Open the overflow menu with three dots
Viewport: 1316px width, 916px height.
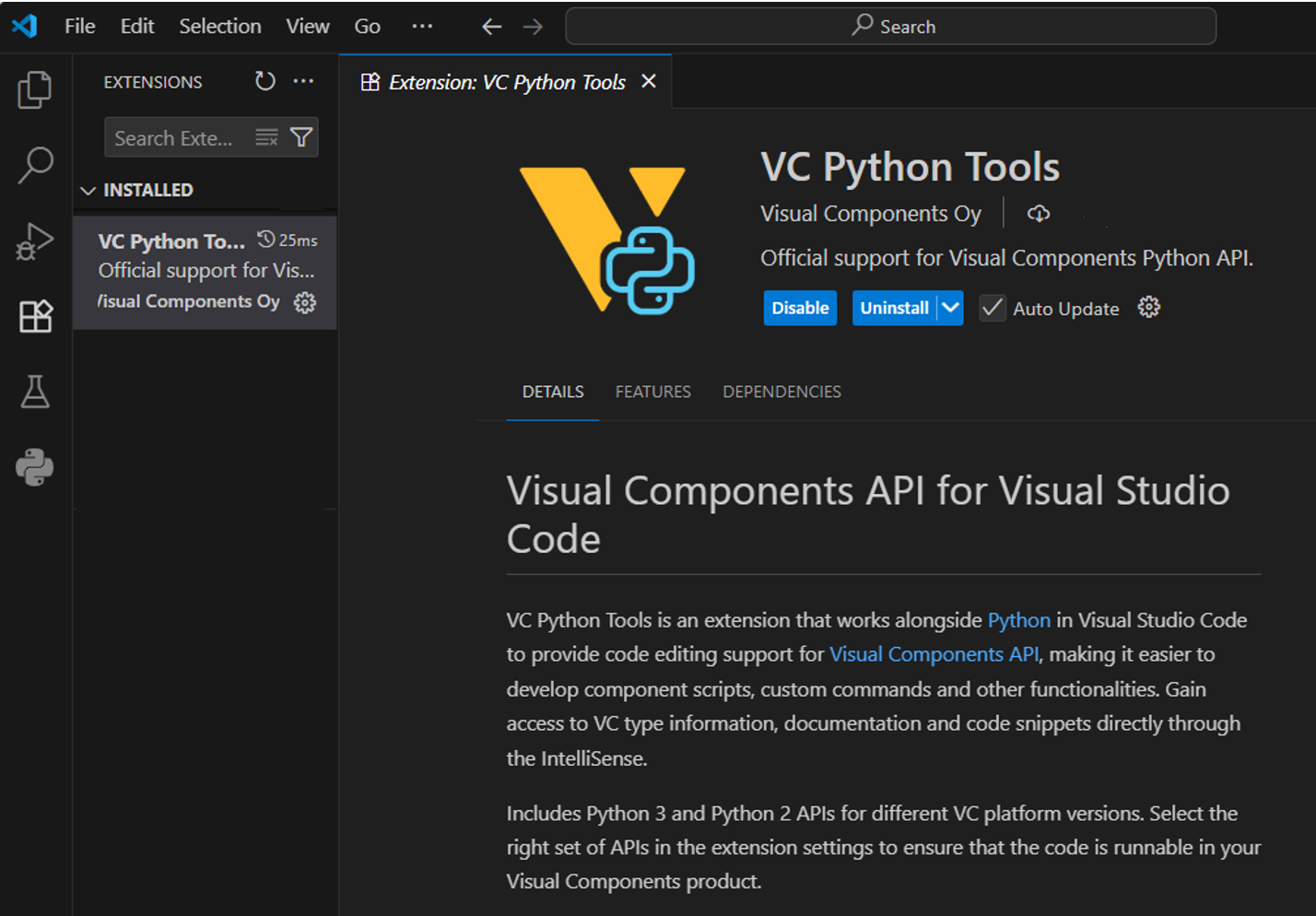(422, 26)
